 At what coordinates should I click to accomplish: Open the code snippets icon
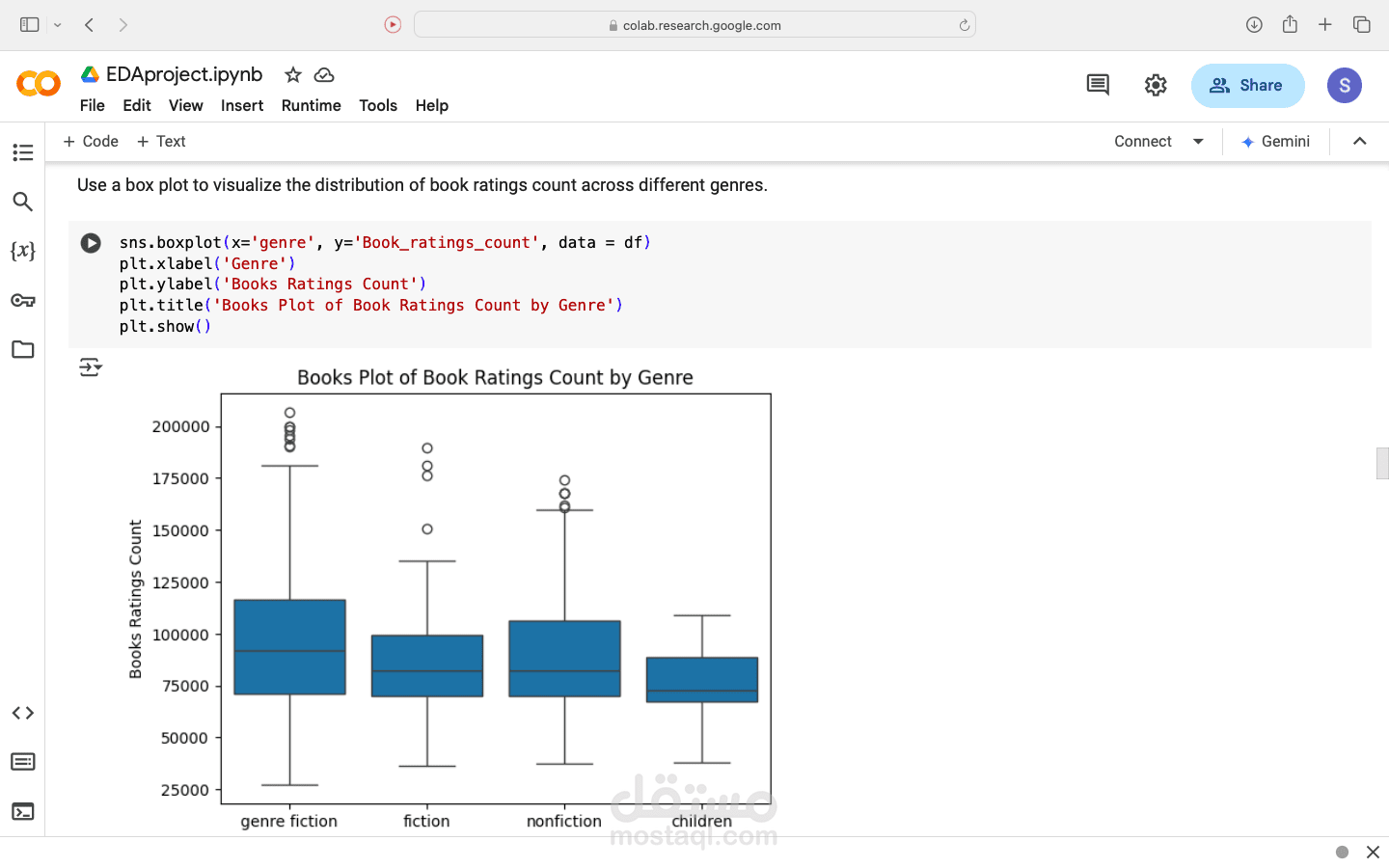tap(23, 713)
